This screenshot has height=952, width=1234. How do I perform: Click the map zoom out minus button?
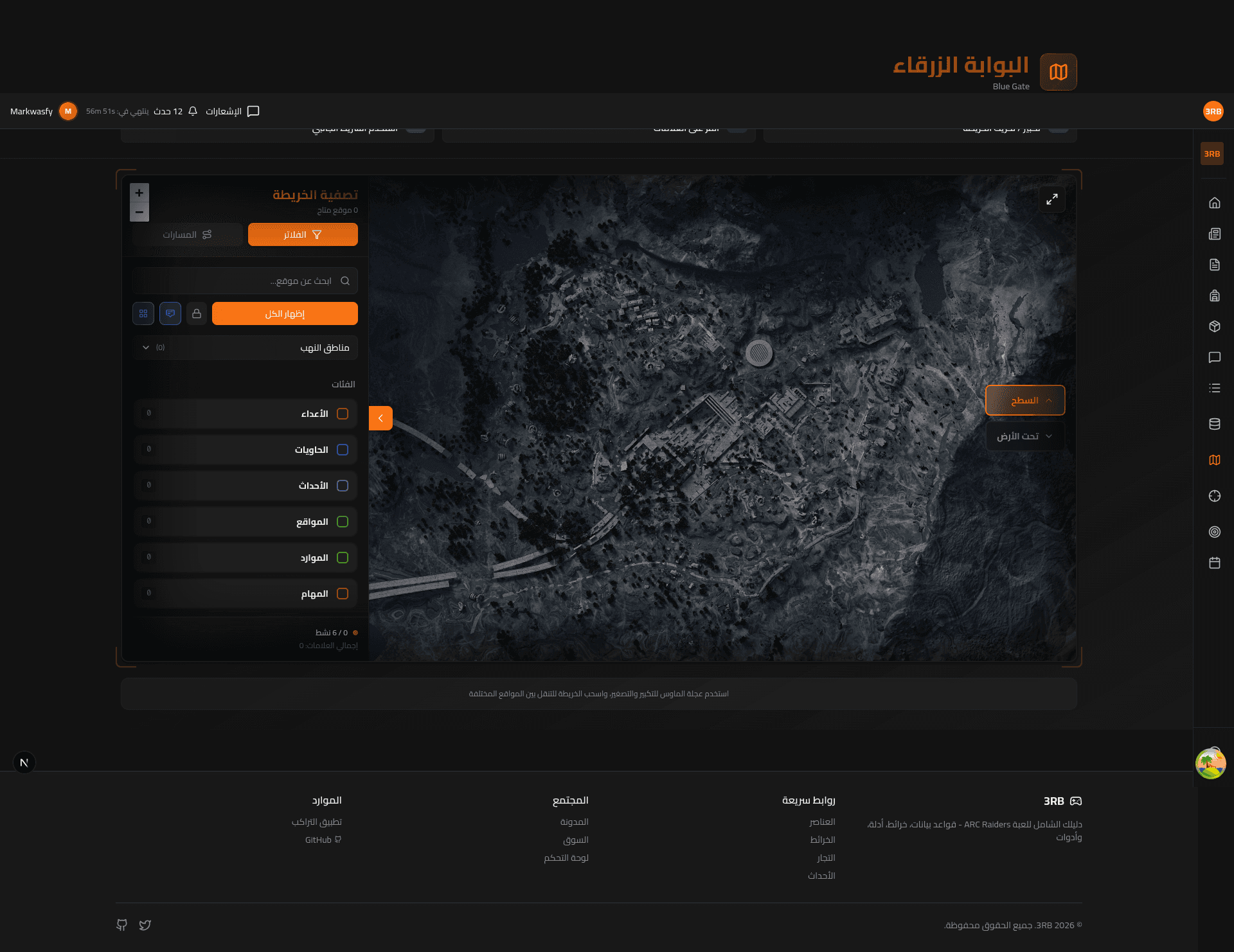139,212
